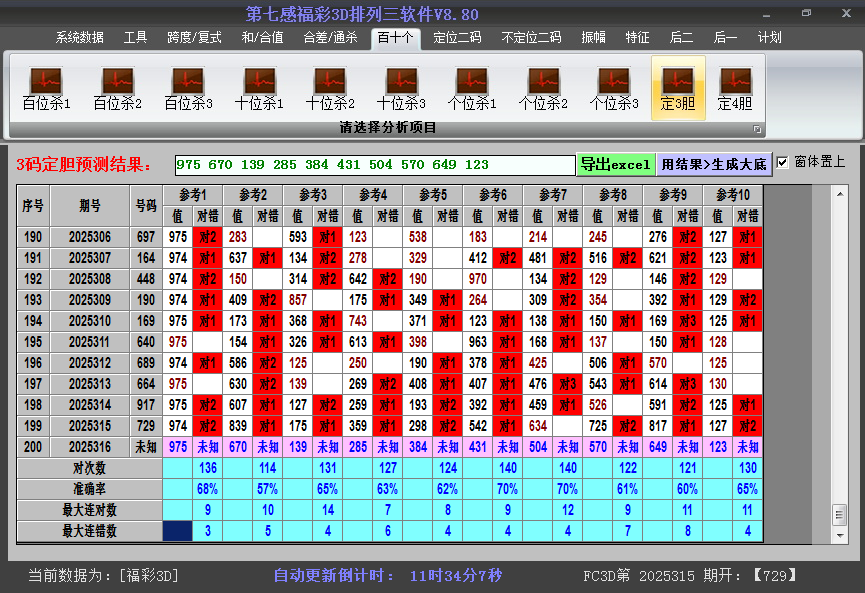
Task: Toggle the 窗体置上 checkbox
Action: [x=783, y=162]
